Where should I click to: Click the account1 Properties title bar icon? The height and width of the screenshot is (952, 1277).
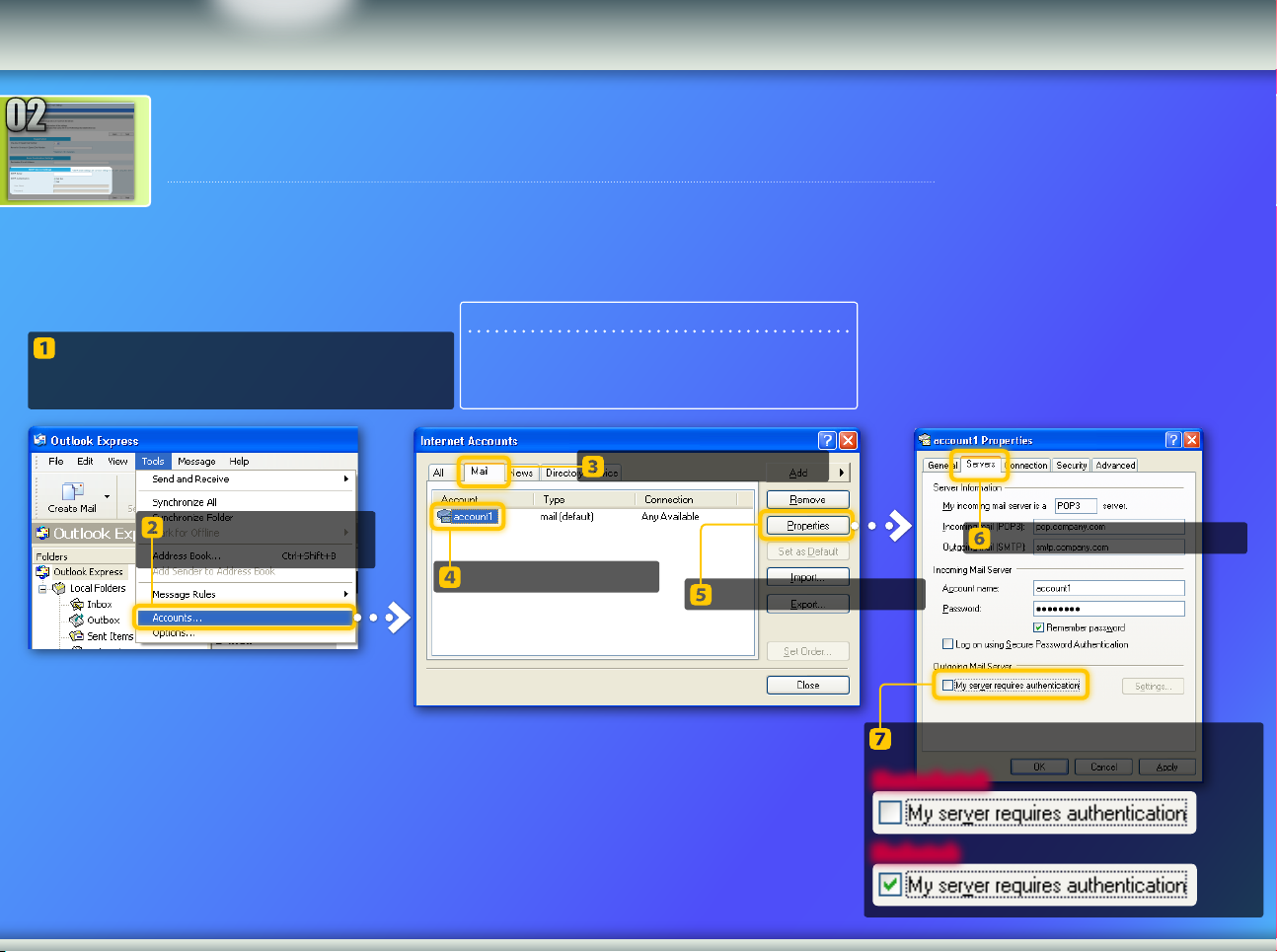tap(925, 440)
